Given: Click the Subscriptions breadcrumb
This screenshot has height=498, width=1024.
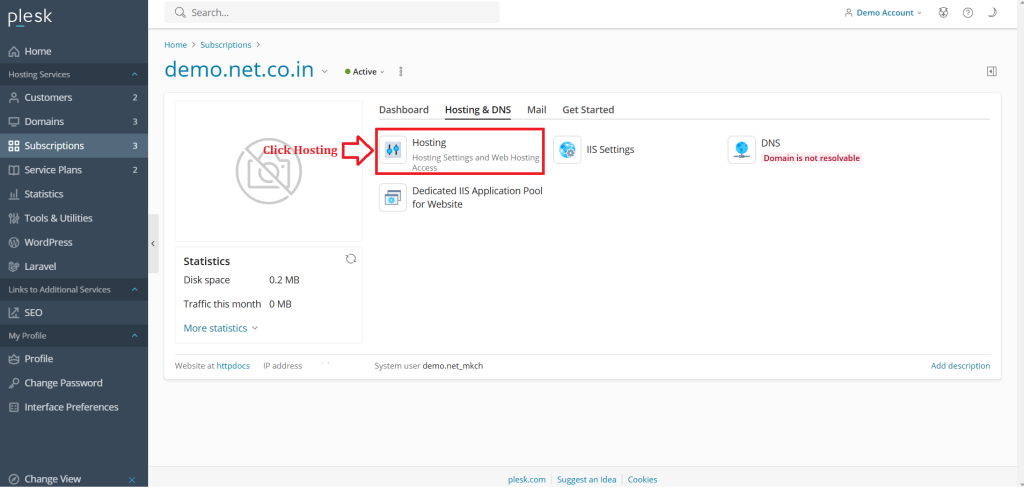Looking at the screenshot, I should click(226, 45).
